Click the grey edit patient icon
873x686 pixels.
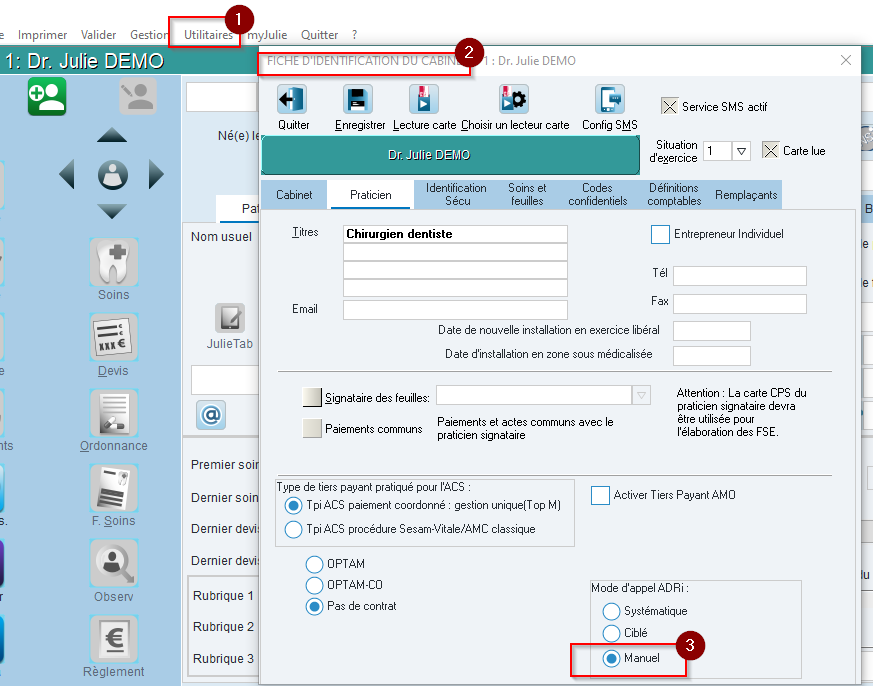click(138, 96)
